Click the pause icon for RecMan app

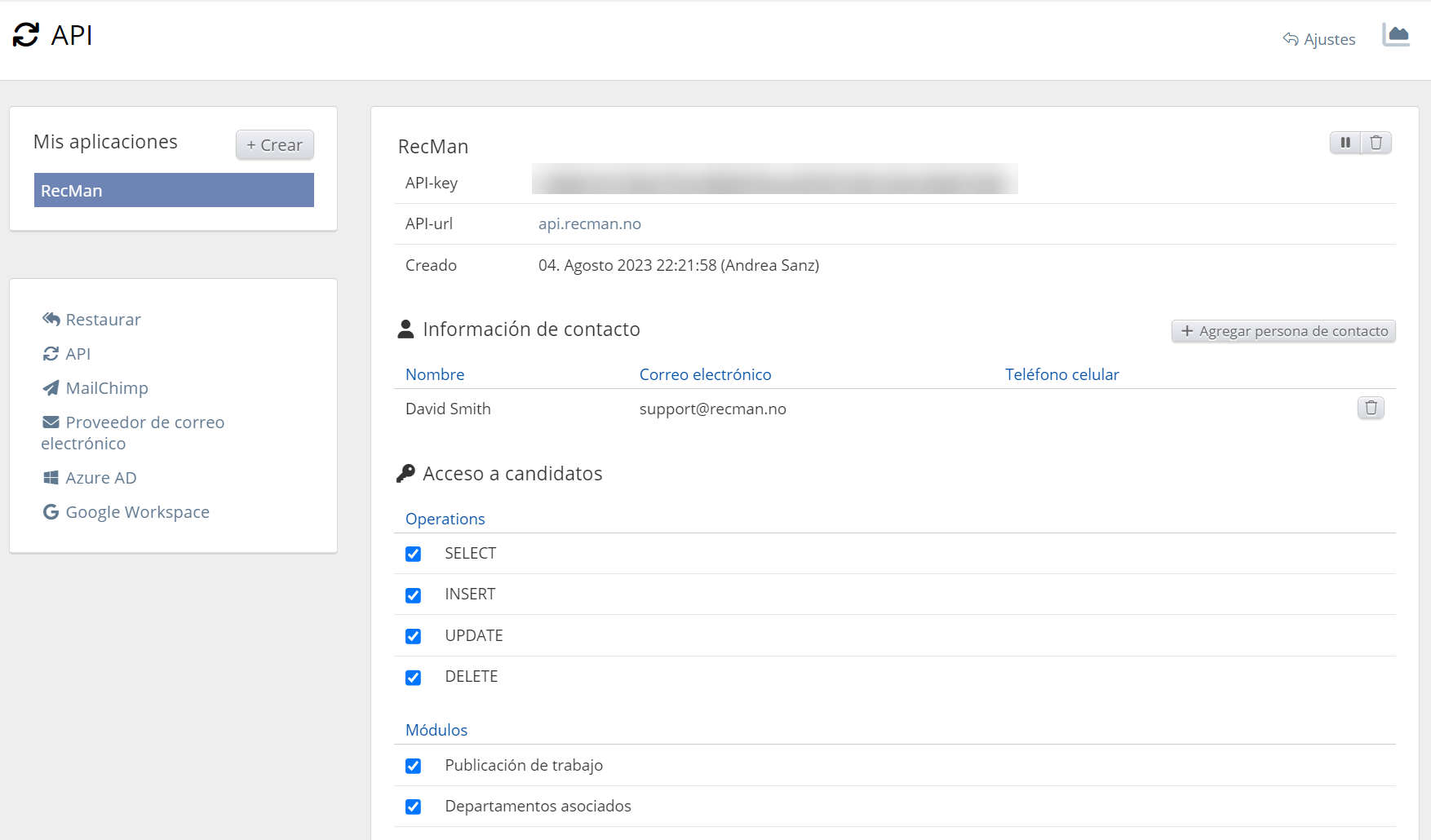click(x=1345, y=143)
